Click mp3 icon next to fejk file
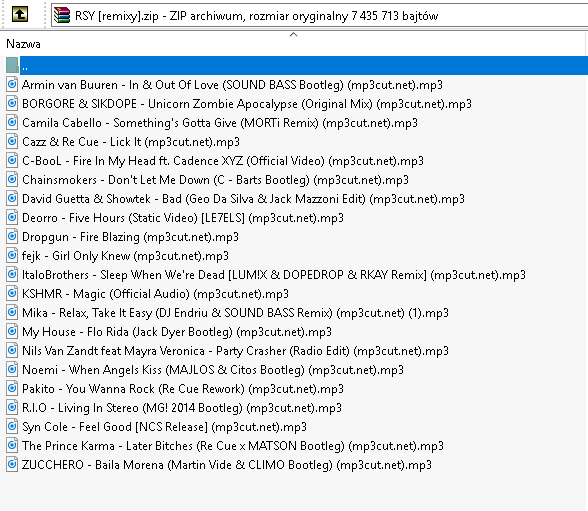Image resolution: width=588 pixels, height=511 pixels. (12, 256)
